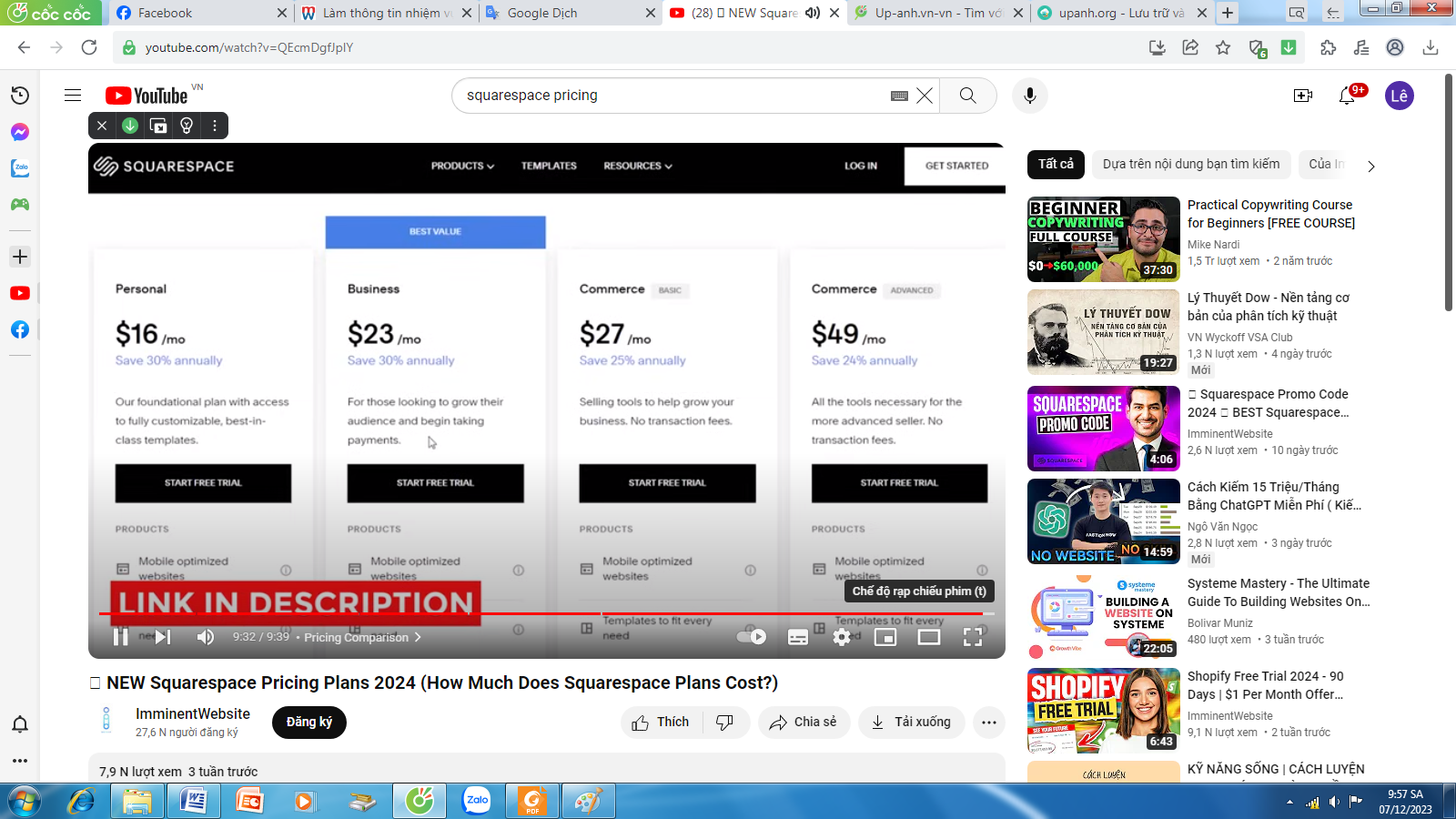Open browser extensions puzzle icon
Viewport: 1456px width, 819px height.
[1329, 47]
